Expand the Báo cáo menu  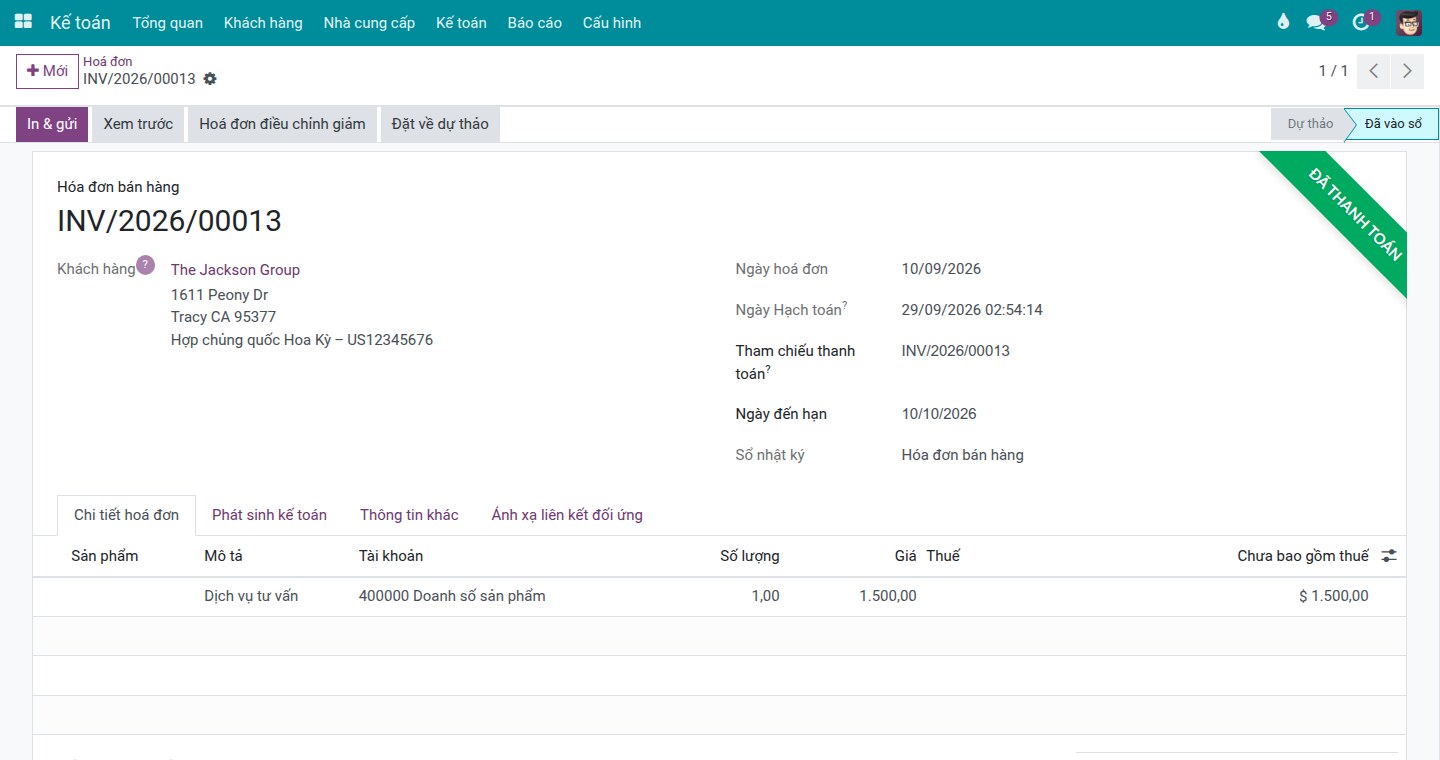click(535, 22)
